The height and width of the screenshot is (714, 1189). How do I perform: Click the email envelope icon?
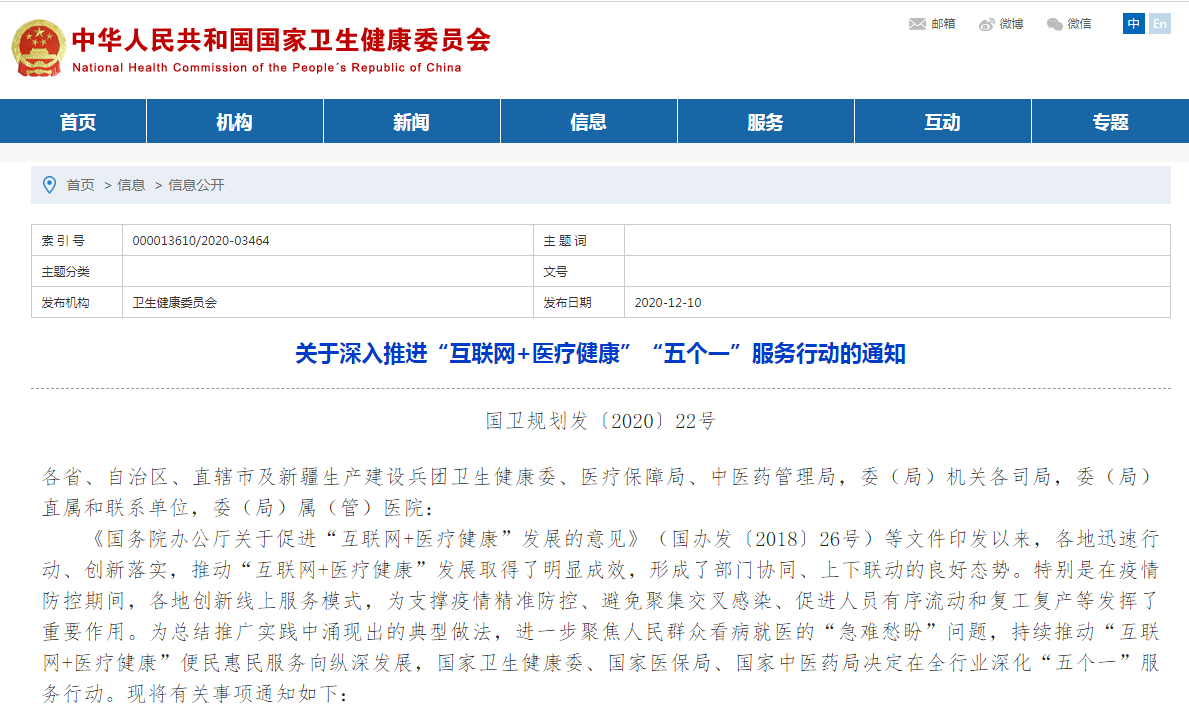917,24
